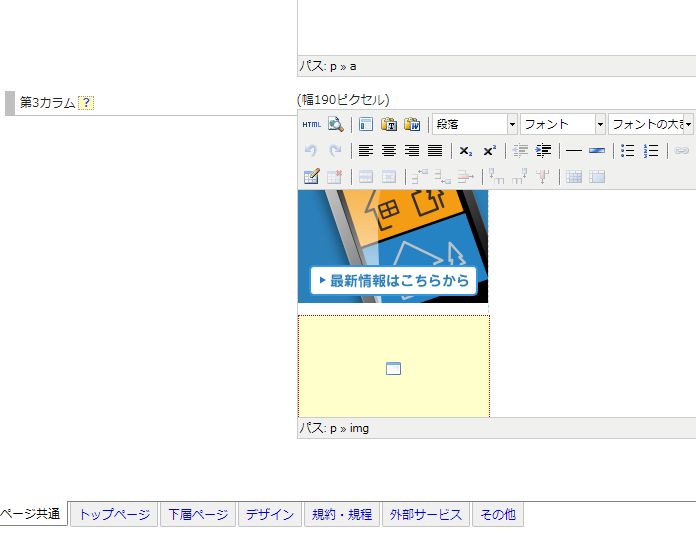
Task: Open the 規約・規程 tab
Action: tap(342, 514)
